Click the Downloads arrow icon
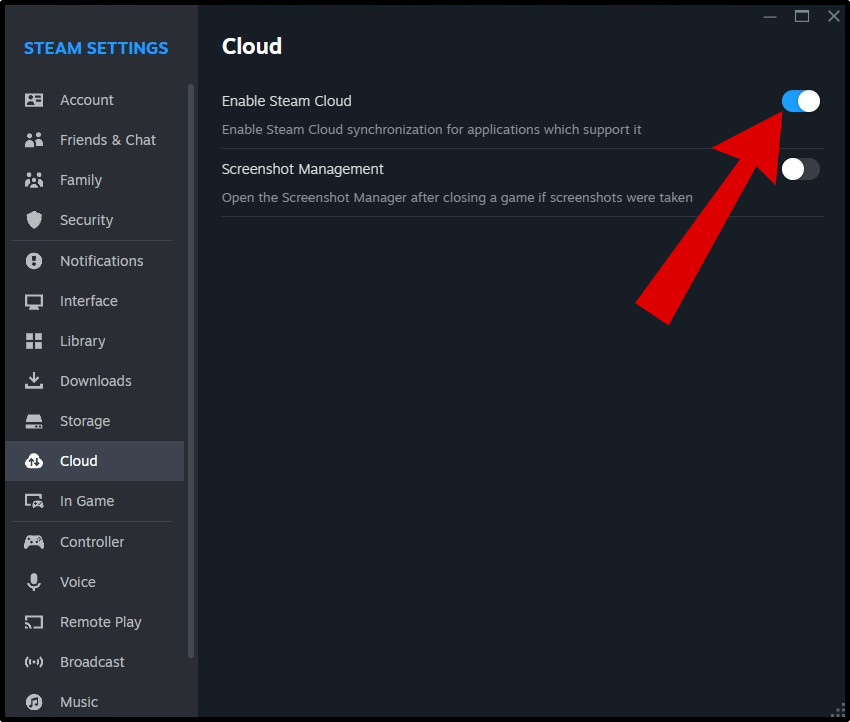 click(x=34, y=381)
